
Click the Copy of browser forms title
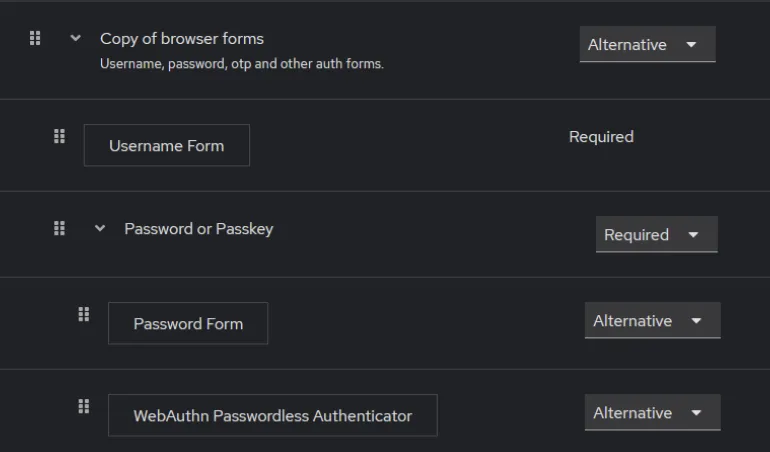(182, 39)
